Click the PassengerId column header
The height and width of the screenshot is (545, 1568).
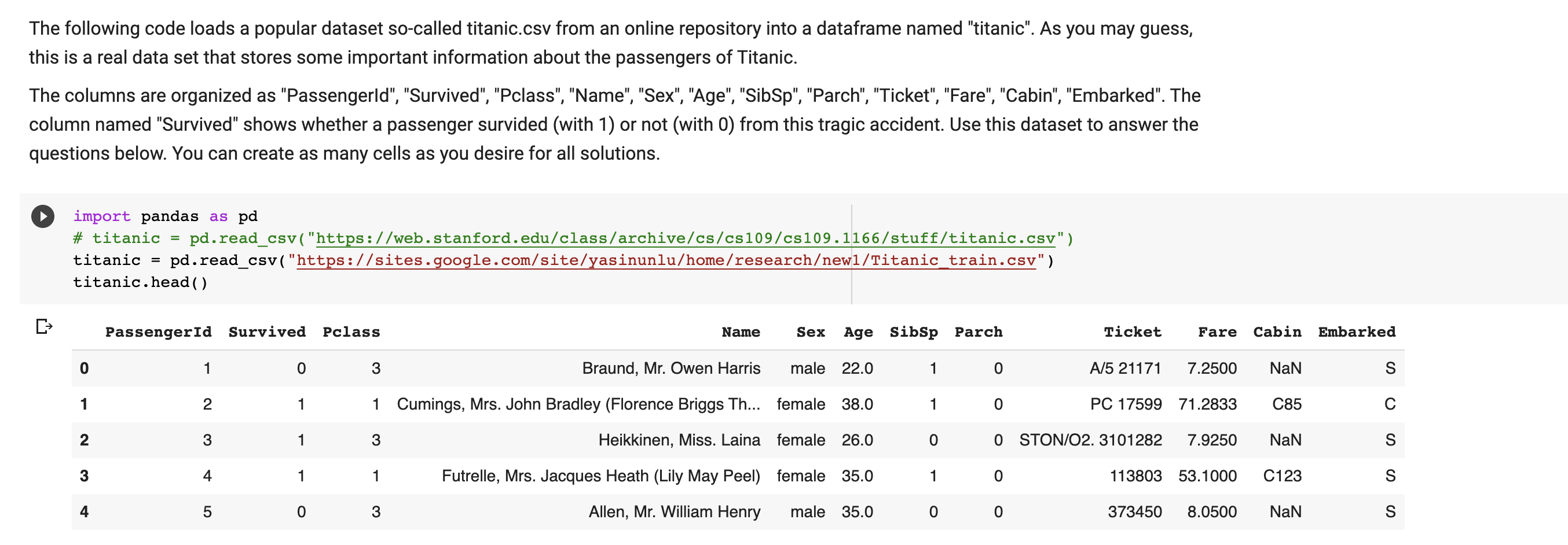(x=158, y=332)
